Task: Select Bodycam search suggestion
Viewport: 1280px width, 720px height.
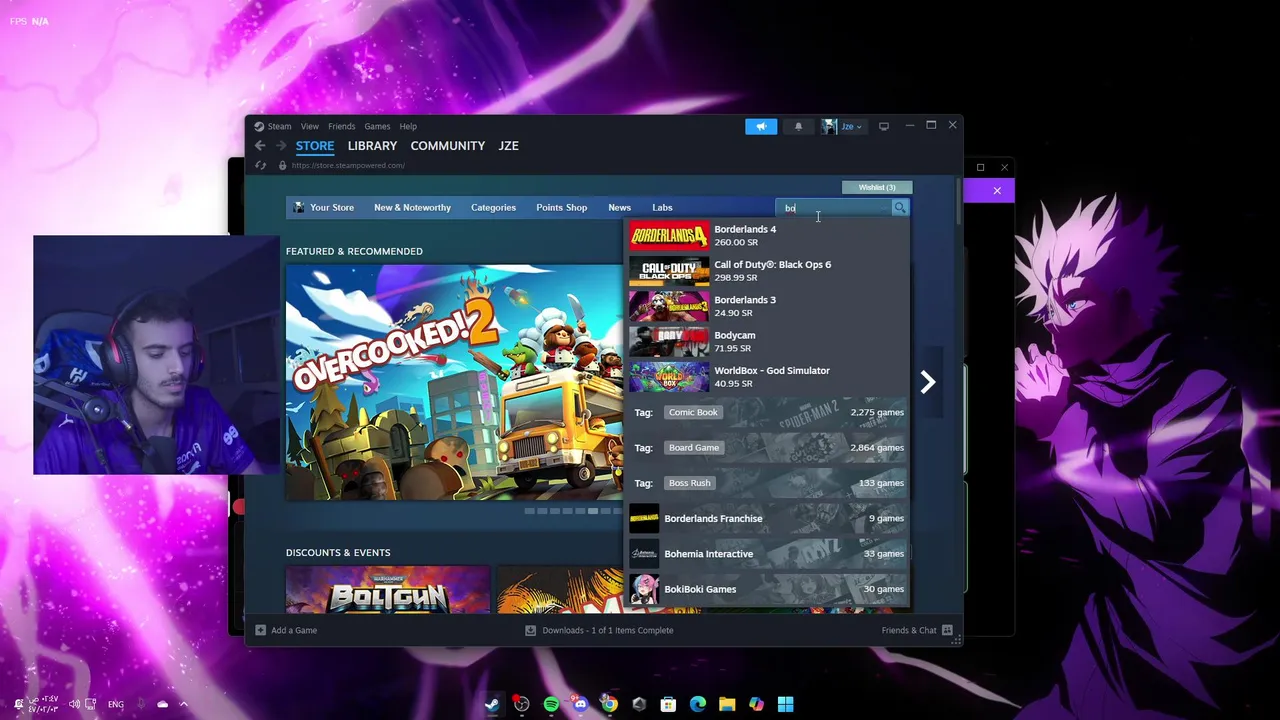Action: [767, 341]
